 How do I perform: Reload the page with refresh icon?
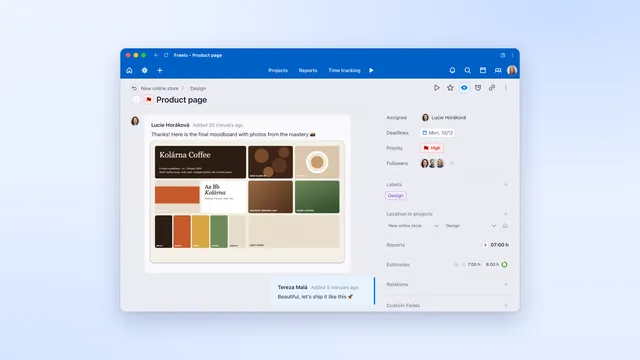(166, 55)
